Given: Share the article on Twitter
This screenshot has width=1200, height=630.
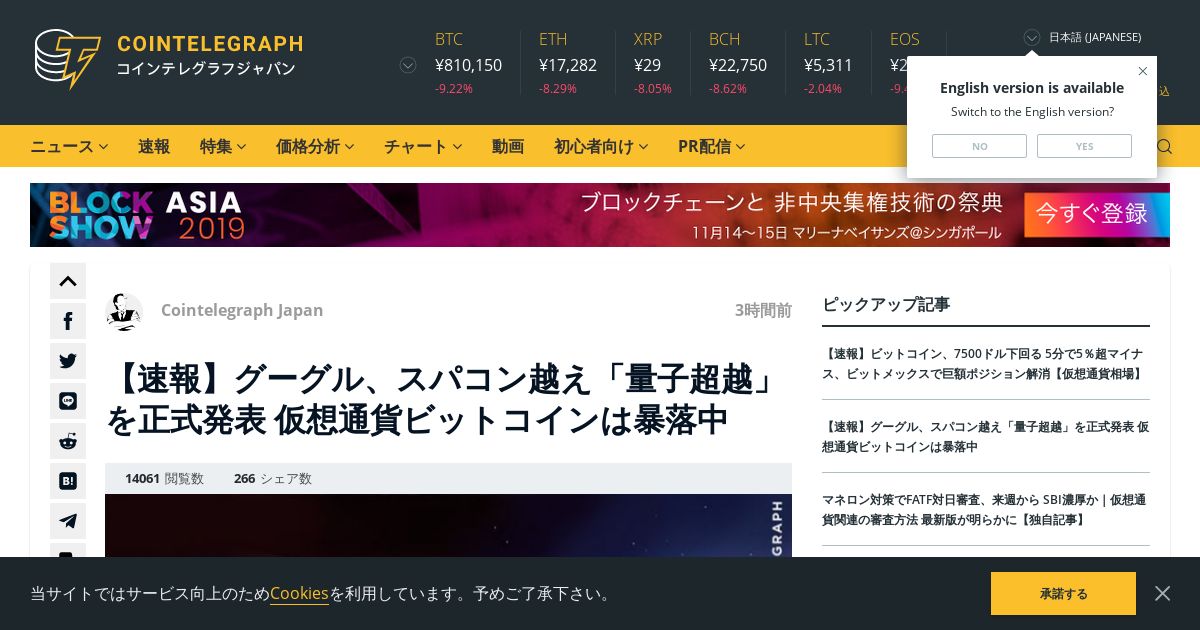Looking at the screenshot, I should 68,361.
